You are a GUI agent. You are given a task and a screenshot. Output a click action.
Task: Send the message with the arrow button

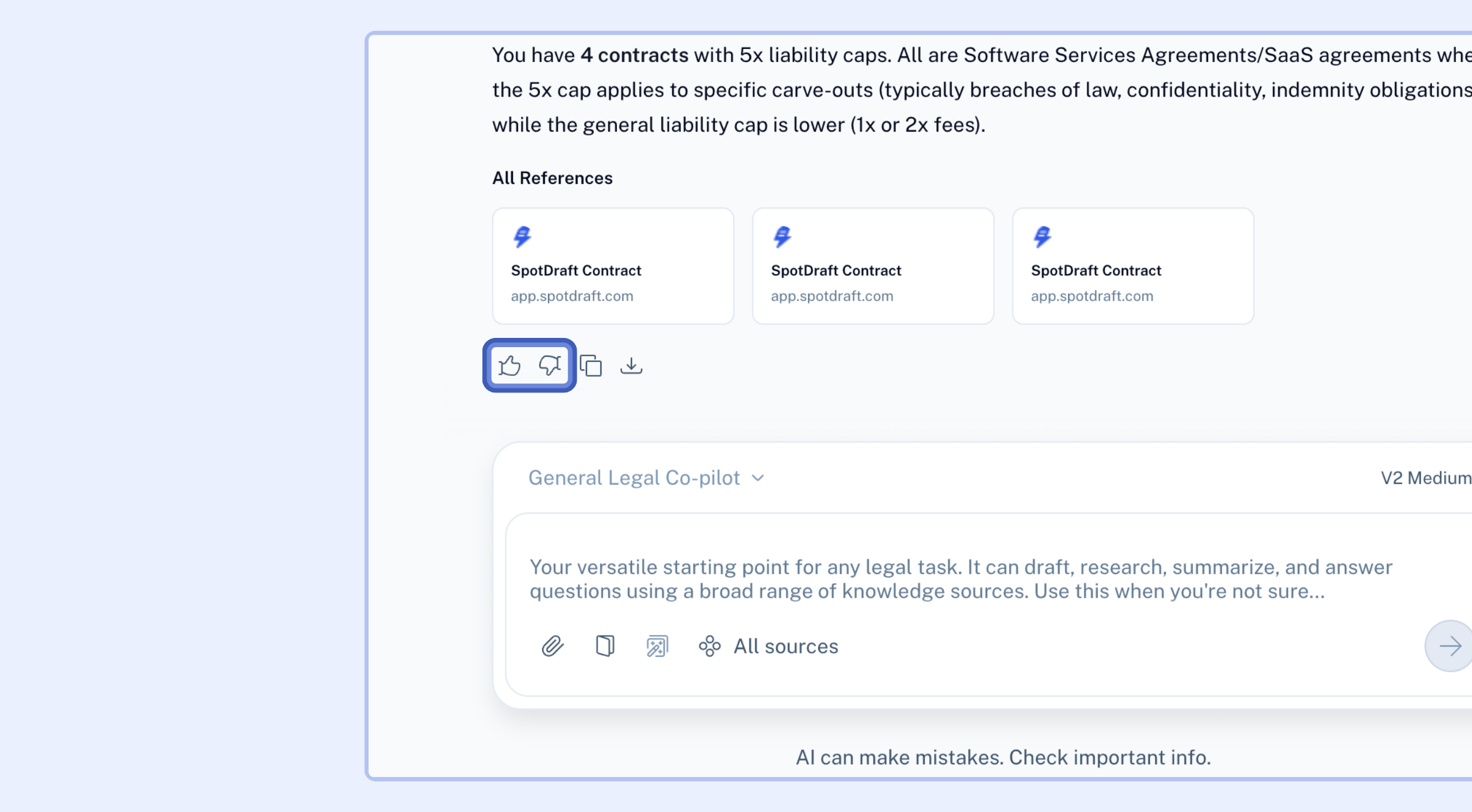coord(1449,646)
